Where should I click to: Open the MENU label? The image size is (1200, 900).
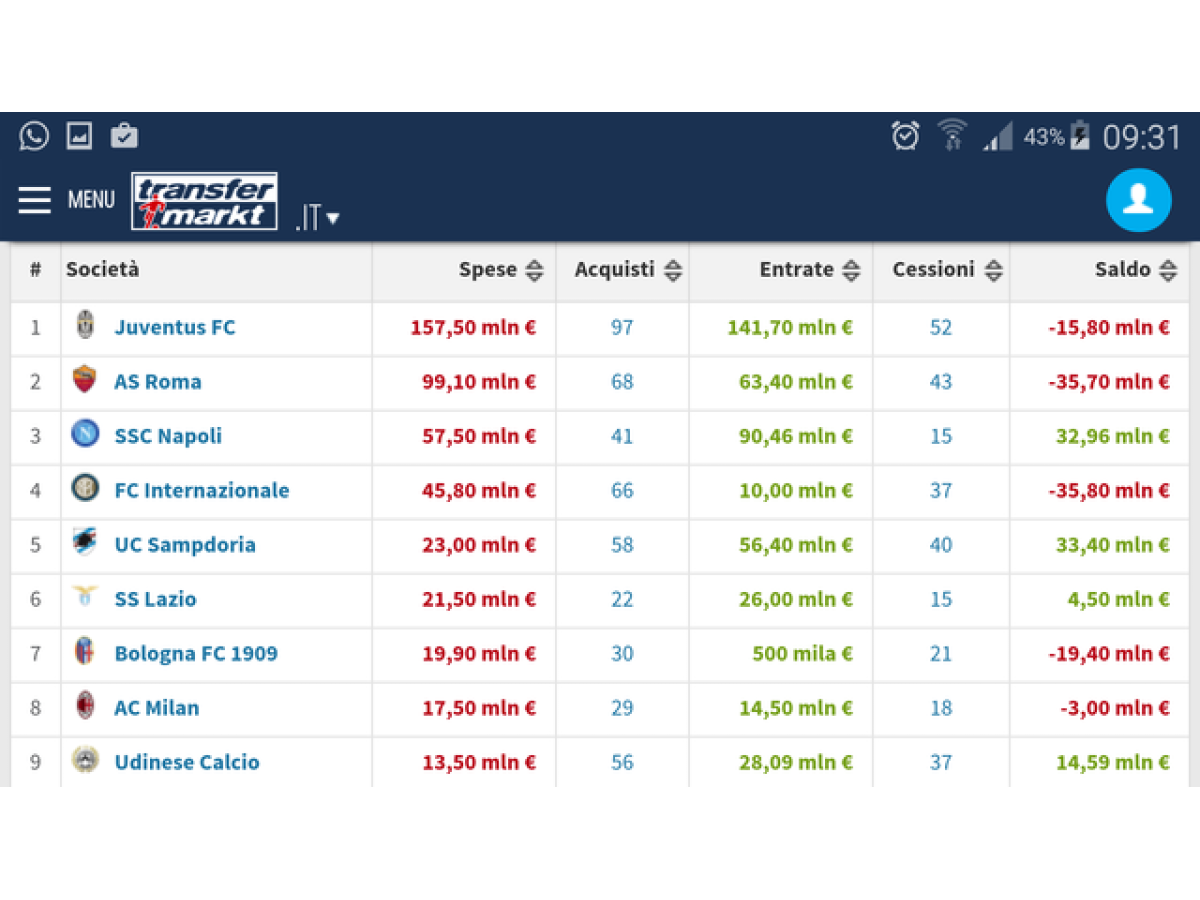[x=91, y=200]
